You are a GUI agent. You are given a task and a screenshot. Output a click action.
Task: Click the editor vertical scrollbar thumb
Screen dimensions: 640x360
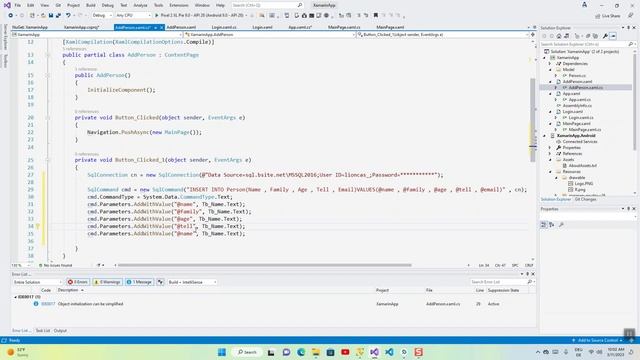[x=533, y=120]
